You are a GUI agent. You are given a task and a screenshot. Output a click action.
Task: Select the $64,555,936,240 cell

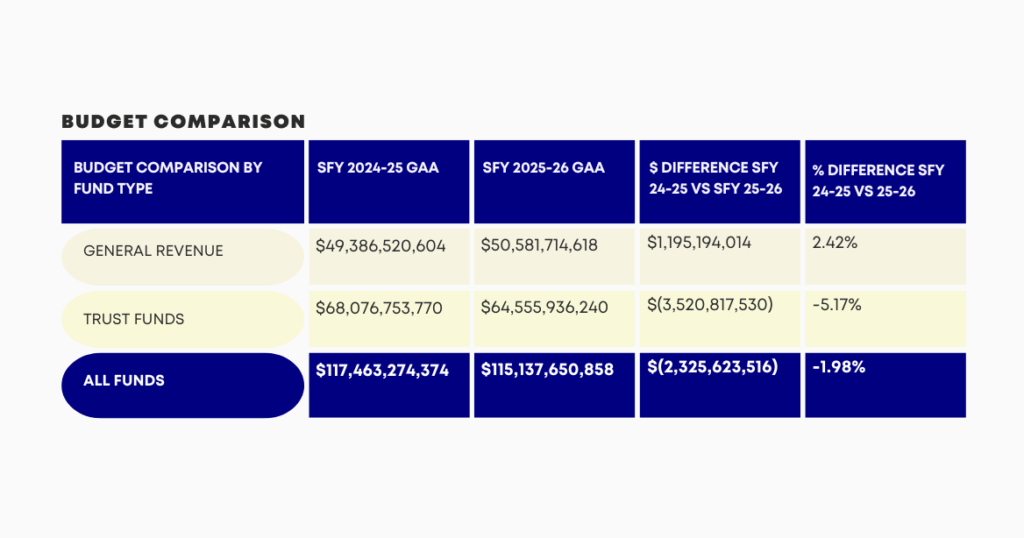tap(554, 319)
